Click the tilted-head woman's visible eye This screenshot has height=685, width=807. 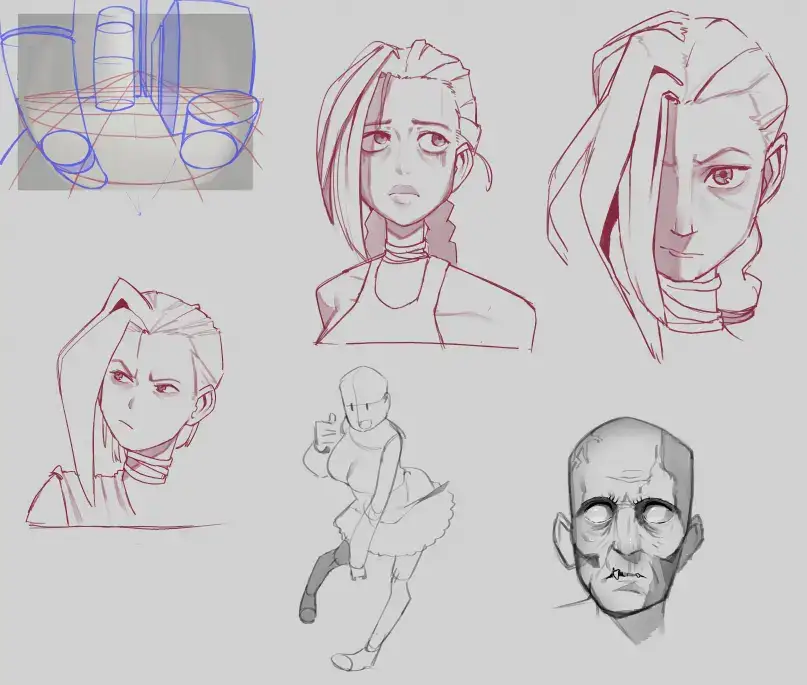pyautogui.click(x=723, y=179)
